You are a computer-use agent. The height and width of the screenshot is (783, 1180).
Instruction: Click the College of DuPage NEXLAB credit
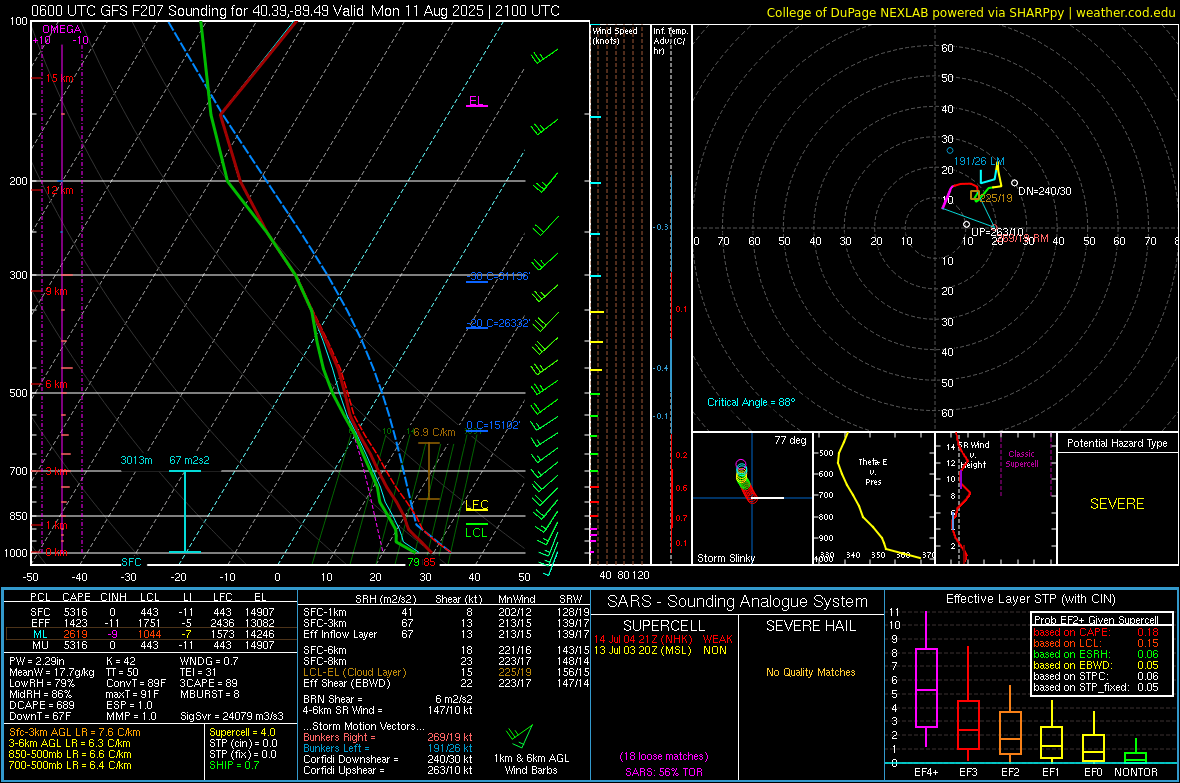[x=970, y=12]
